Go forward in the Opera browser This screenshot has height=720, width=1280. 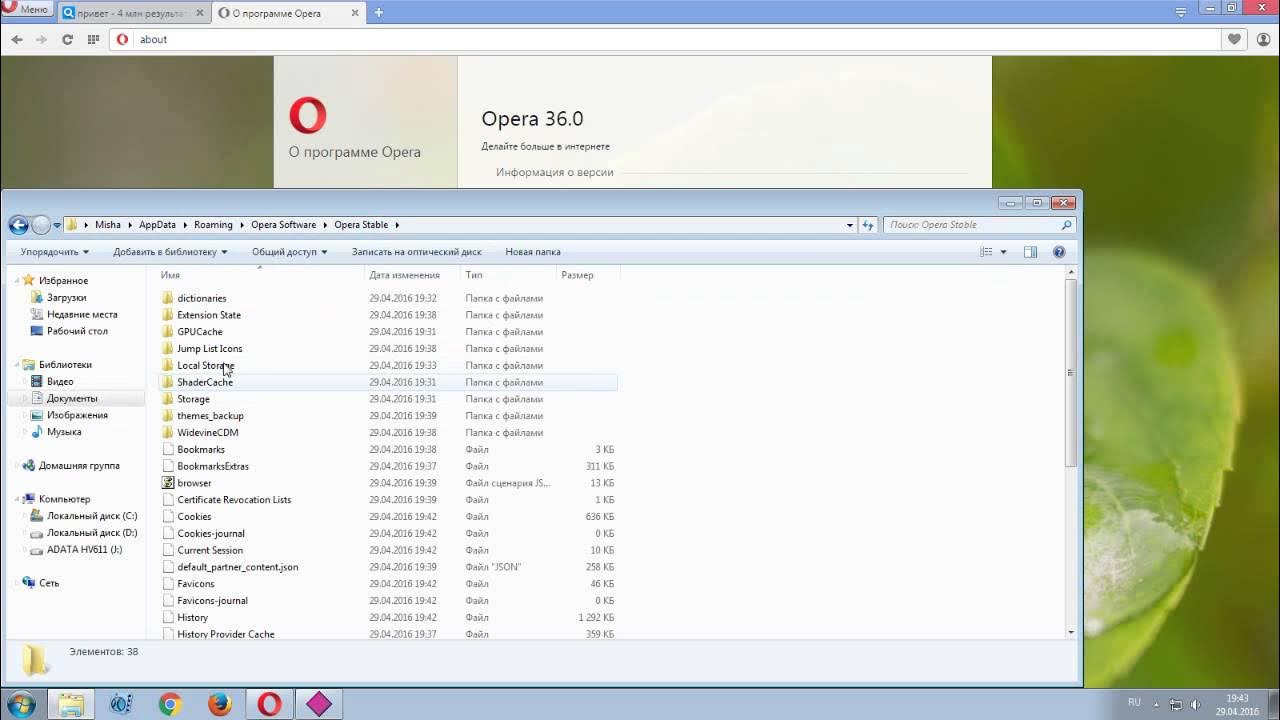tap(41, 39)
